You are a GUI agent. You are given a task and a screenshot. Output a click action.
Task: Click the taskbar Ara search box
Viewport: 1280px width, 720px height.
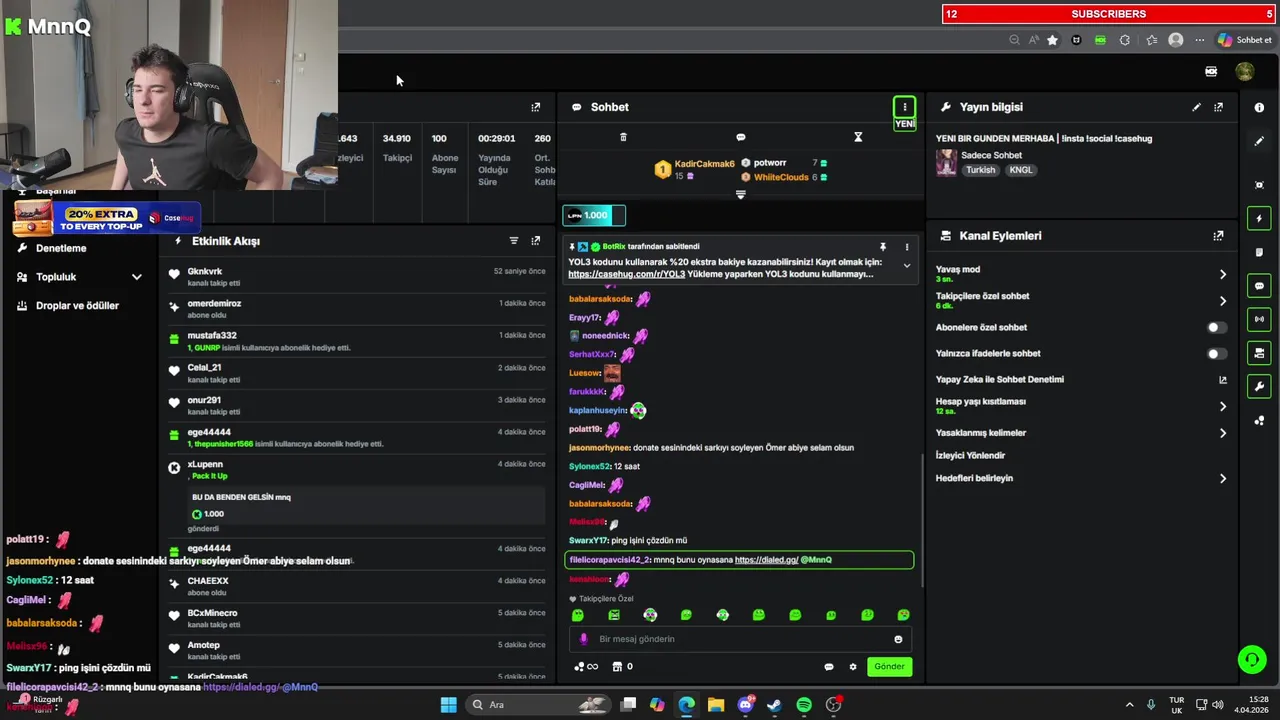pyautogui.click(x=538, y=705)
